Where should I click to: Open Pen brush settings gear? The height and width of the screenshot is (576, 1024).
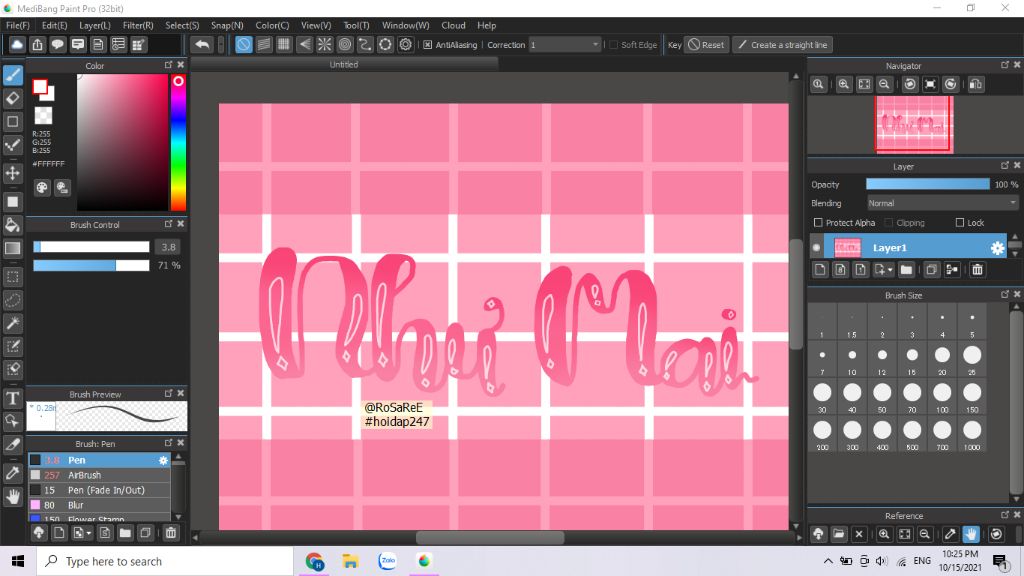point(163,460)
